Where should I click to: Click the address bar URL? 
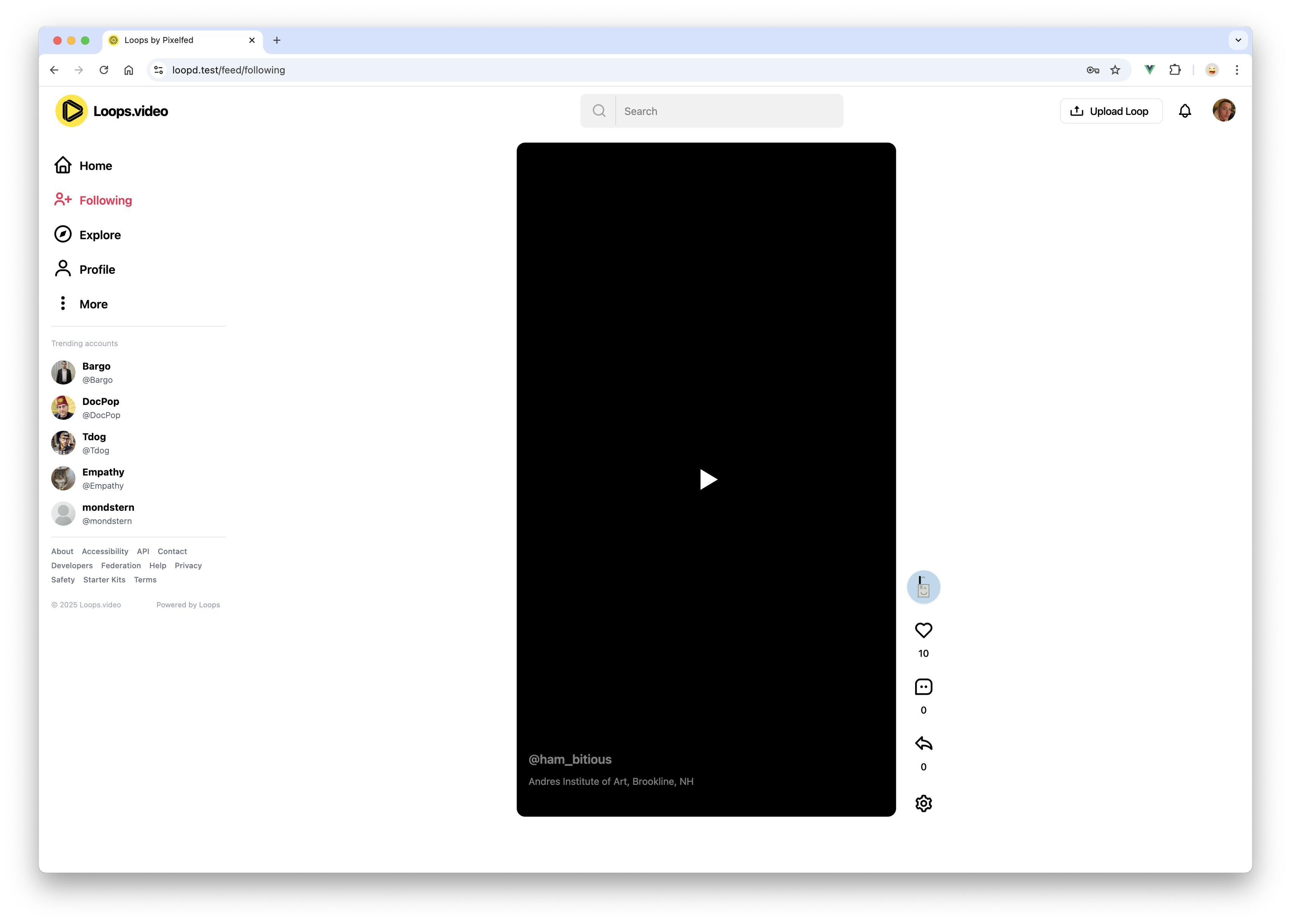228,70
